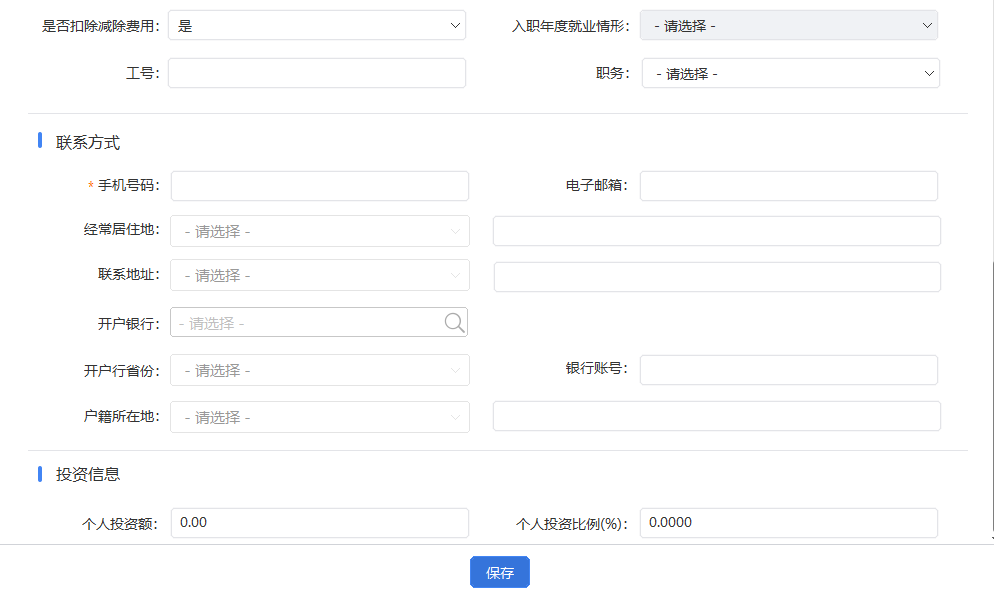Click the 银行账号 input field
The width and height of the screenshot is (994, 593).
[789, 370]
